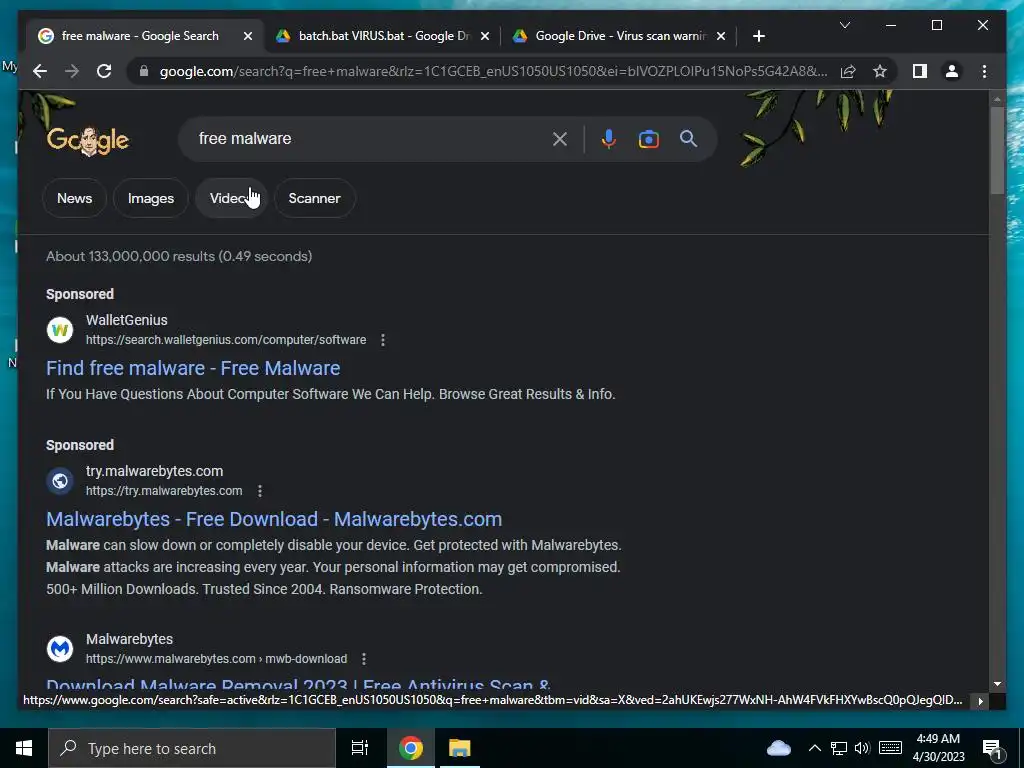Open the touch keyboard tray icon
Screen dimensions: 1024x768
[x=890, y=748]
